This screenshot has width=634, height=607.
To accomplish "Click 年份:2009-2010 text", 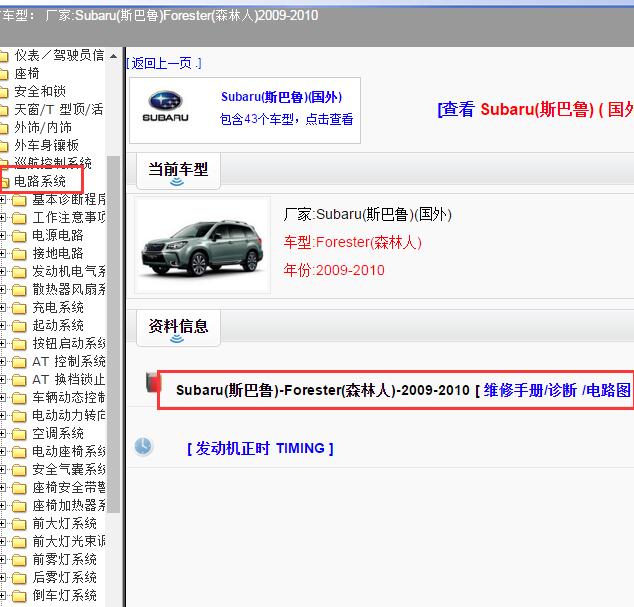I will pos(334,270).
